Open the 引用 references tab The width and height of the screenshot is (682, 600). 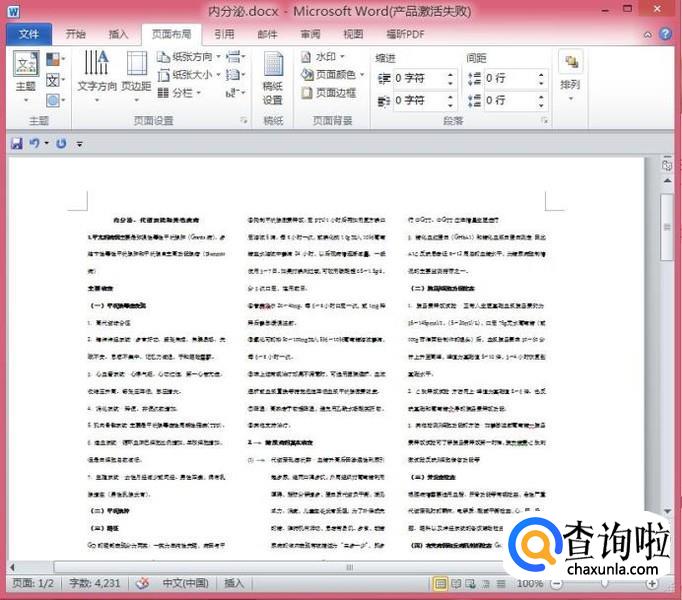coord(224,34)
